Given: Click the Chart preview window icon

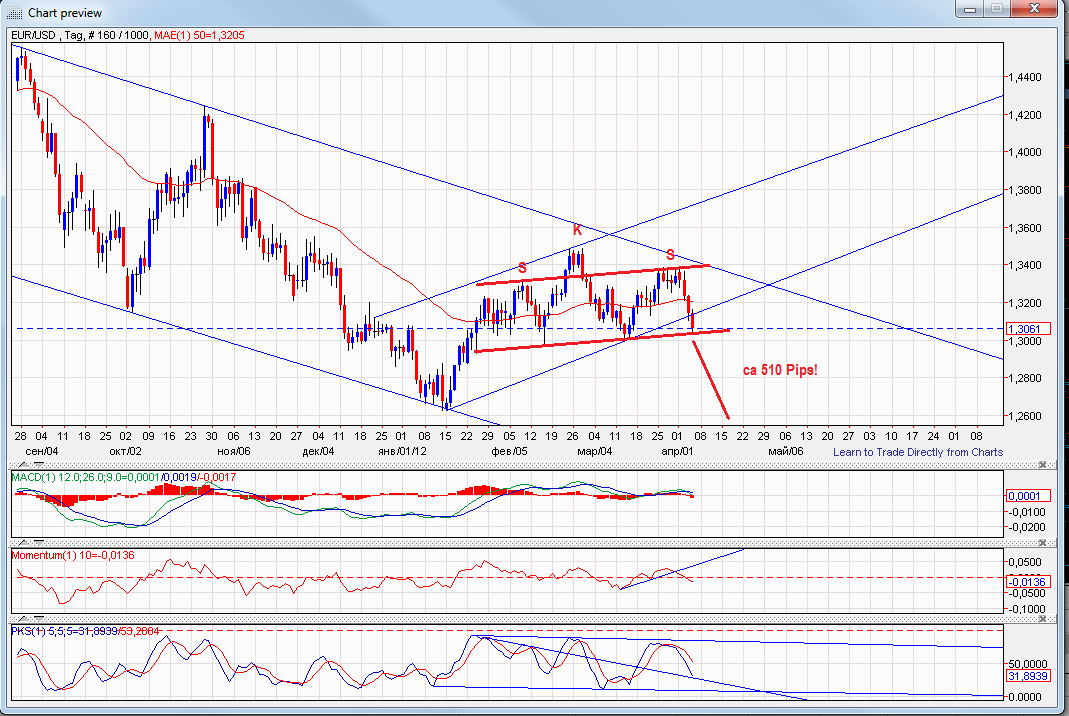Looking at the screenshot, I should [x=14, y=13].
